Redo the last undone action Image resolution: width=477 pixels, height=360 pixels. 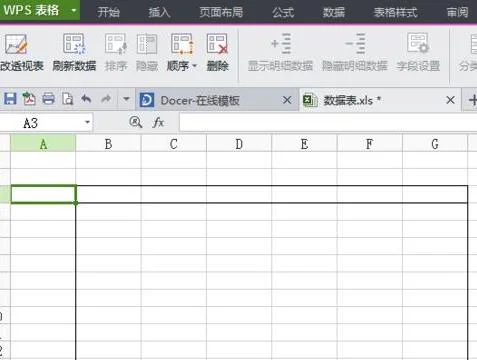[x=106, y=99]
